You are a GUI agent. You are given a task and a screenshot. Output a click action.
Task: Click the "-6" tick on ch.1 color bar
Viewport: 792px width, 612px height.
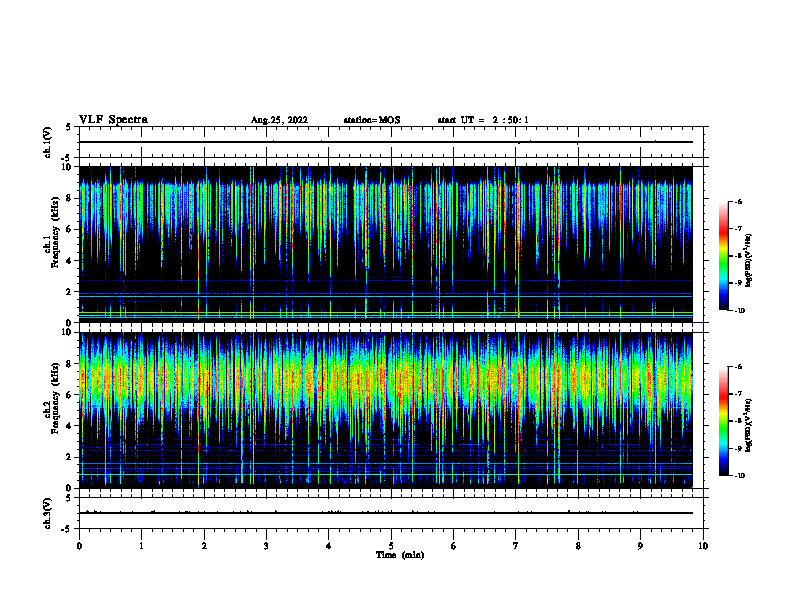(x=739, y=201)
